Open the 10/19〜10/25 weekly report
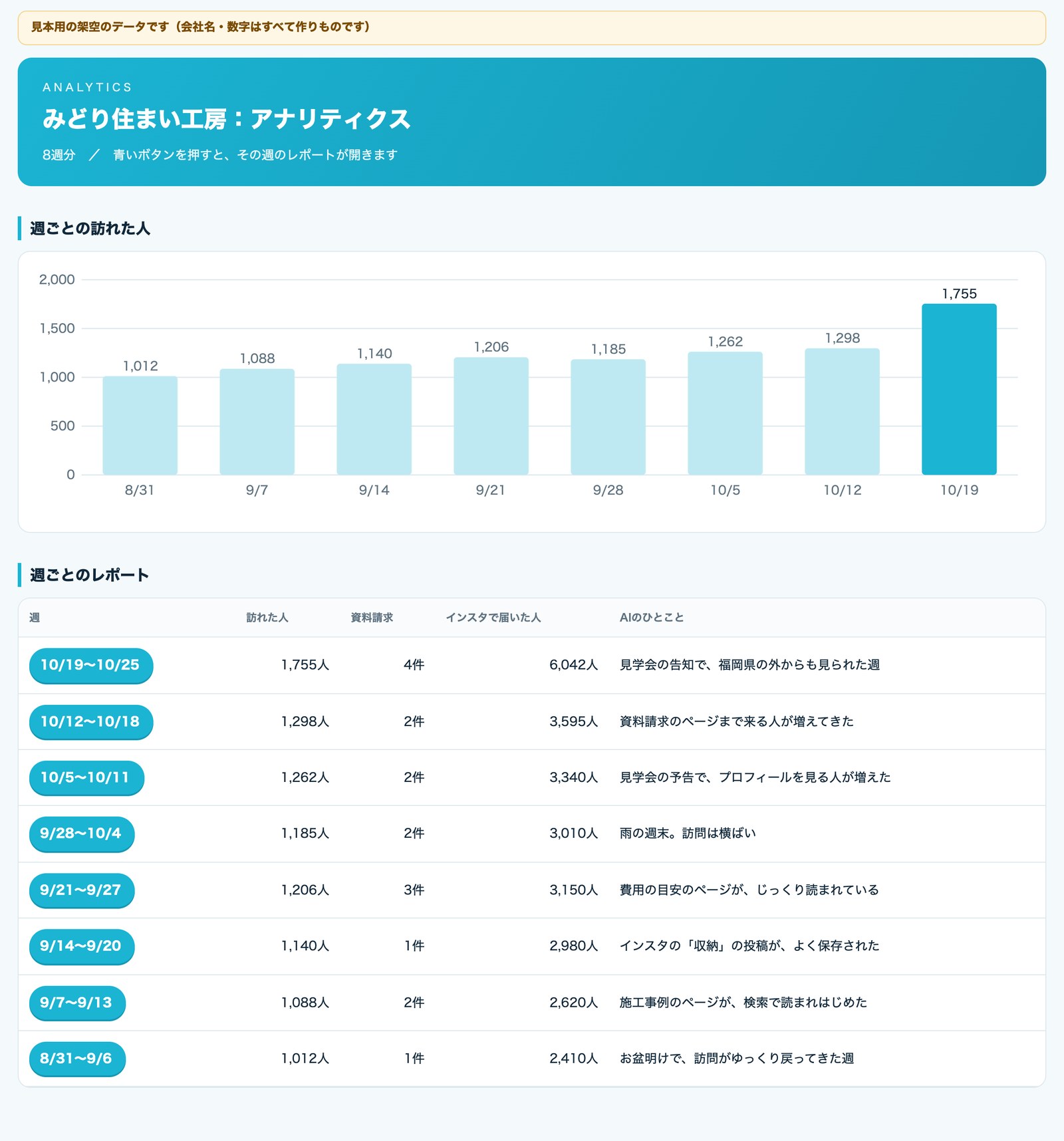This screenshot has height=1141, width=1064. pos(90,665)
